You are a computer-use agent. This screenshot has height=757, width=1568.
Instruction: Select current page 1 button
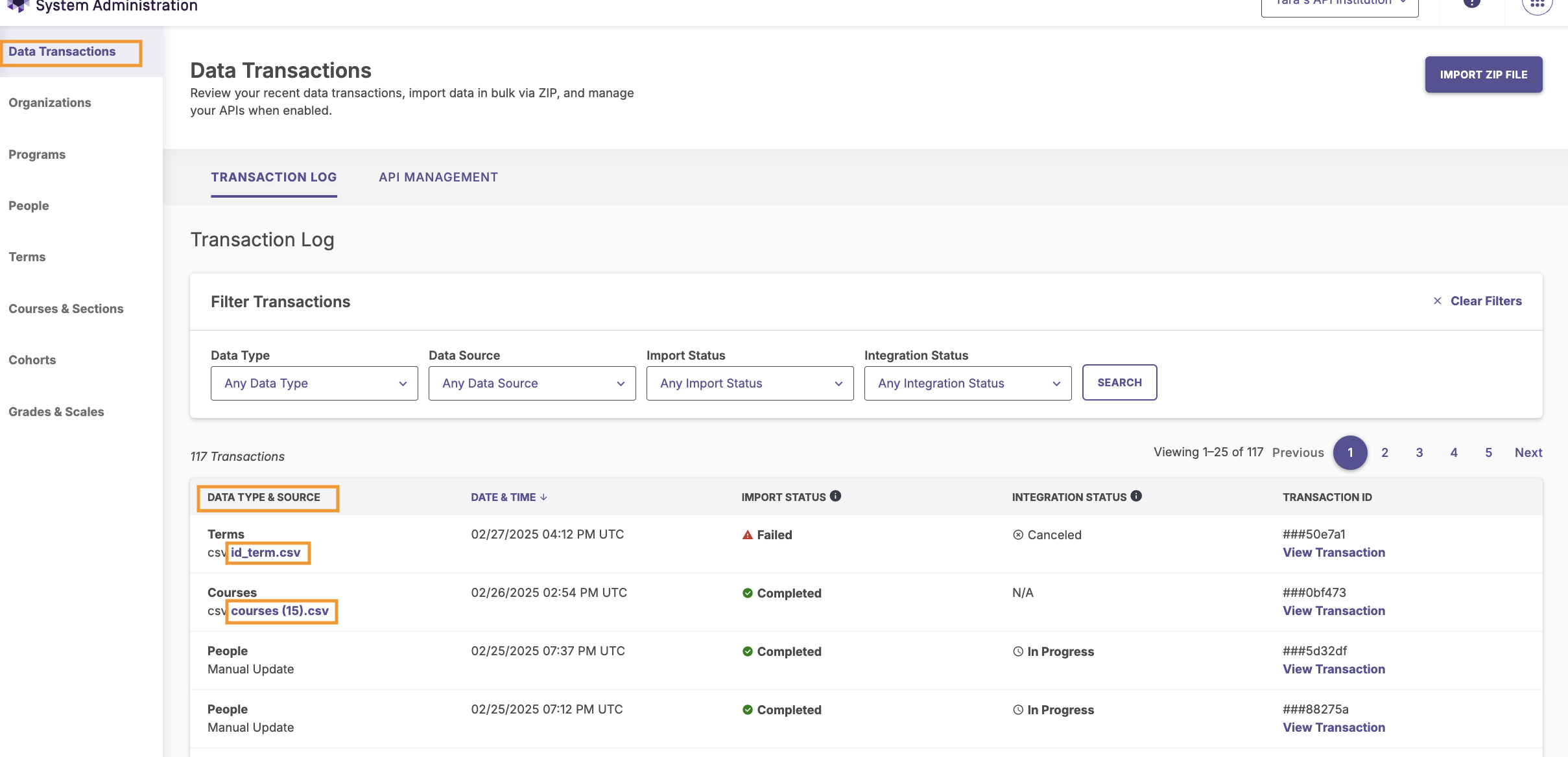(x=1351, y=452)
